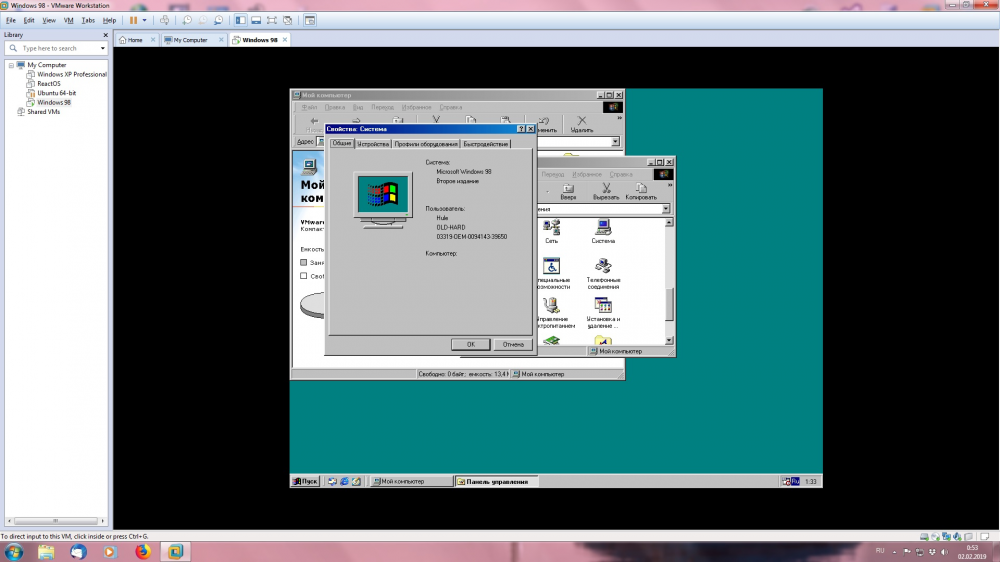
Task: Click Мой компьютер taskbar button in guest
Action: [x=411, y=482]
